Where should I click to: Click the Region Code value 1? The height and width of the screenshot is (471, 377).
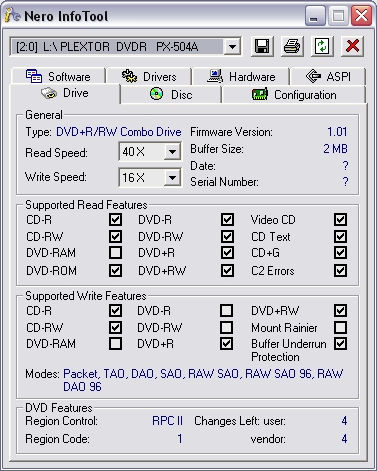pyautogui.click(x=180, y=439)
